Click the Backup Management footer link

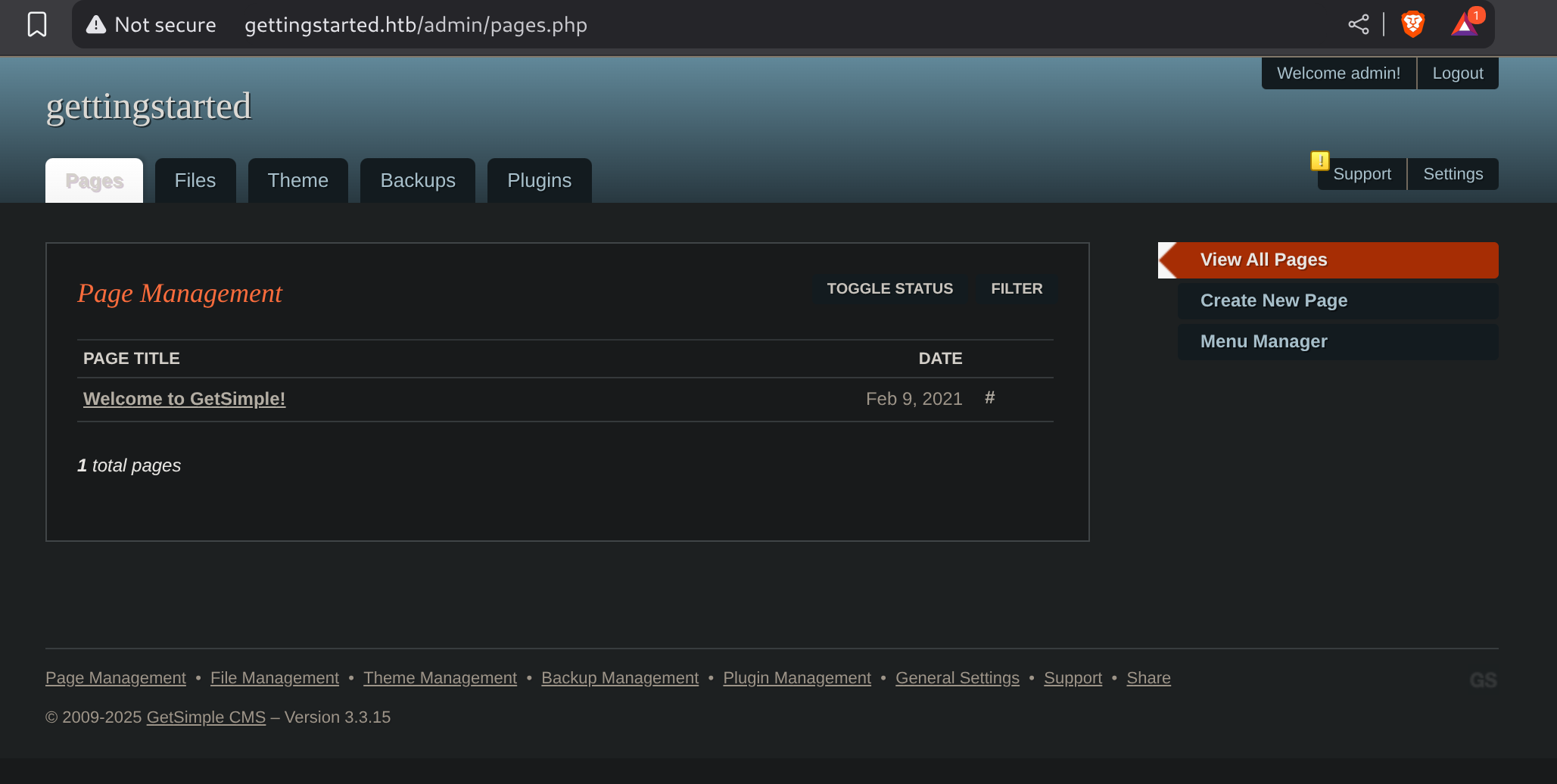tap(620, 678)
